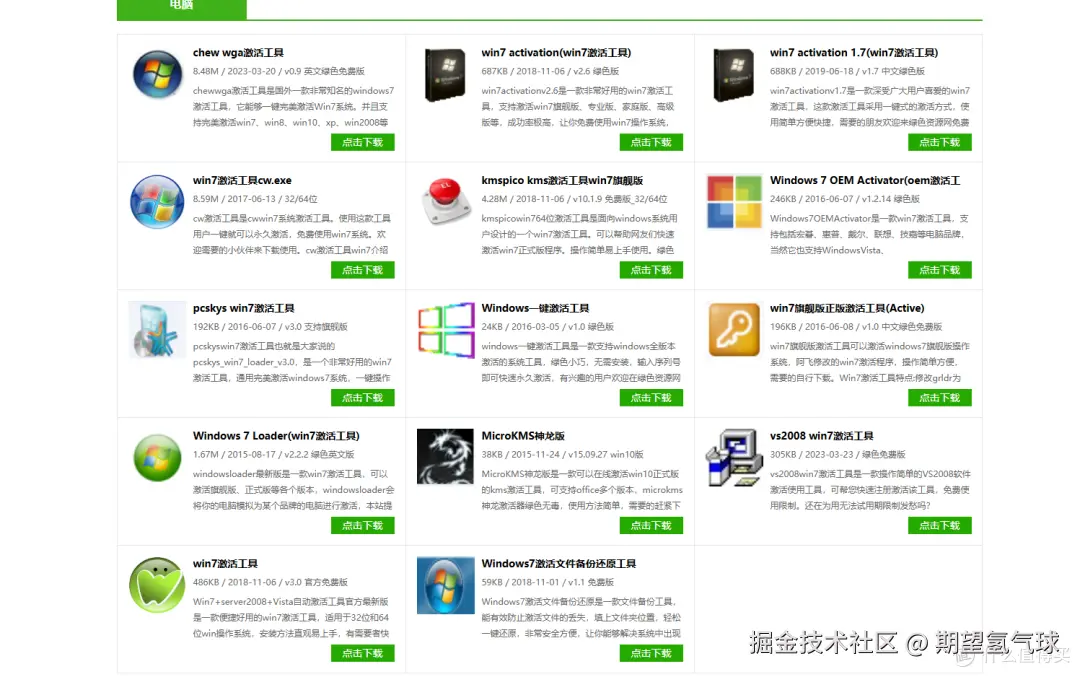This screenshot has height=677, width=1080.
Task: Open Windows一键激活工具 title link
Action: pyautogui.click(x=535, y=309)
